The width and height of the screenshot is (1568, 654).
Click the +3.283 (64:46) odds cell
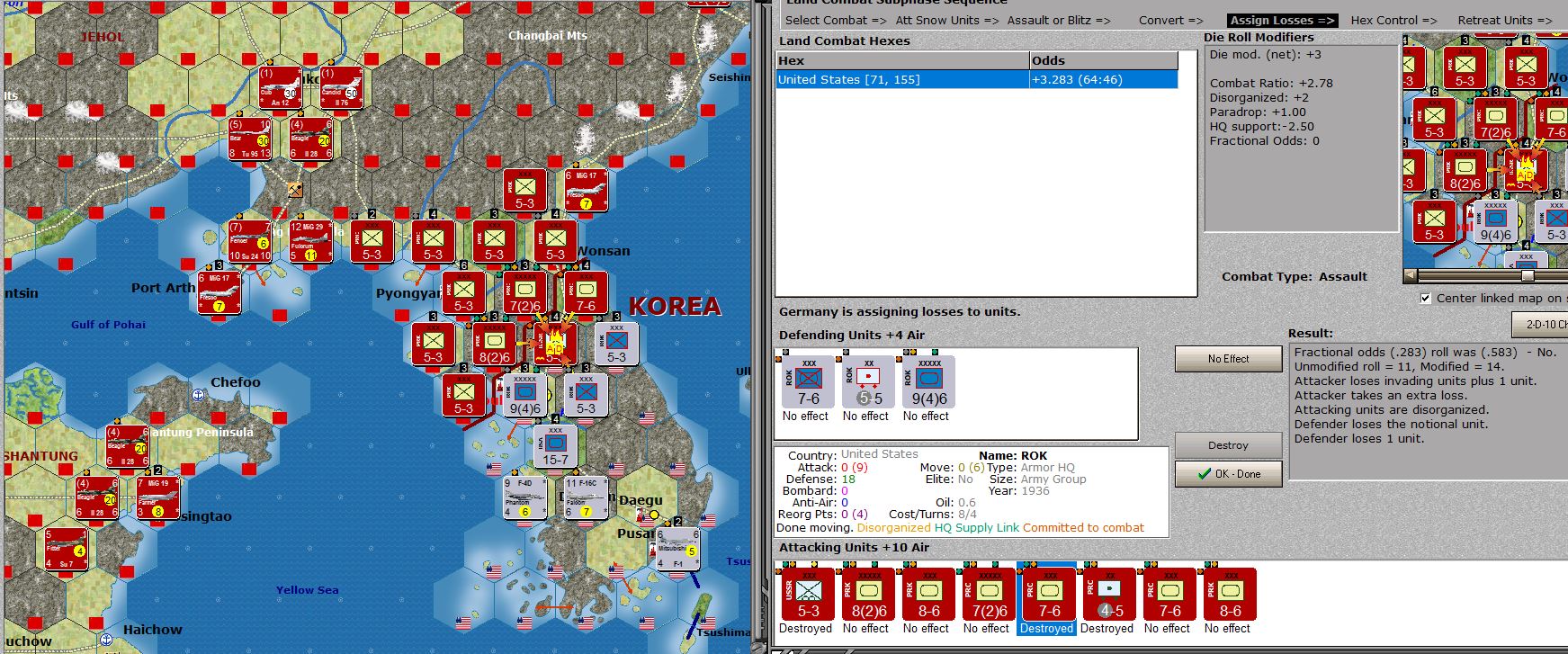(x=1104, y=80)
